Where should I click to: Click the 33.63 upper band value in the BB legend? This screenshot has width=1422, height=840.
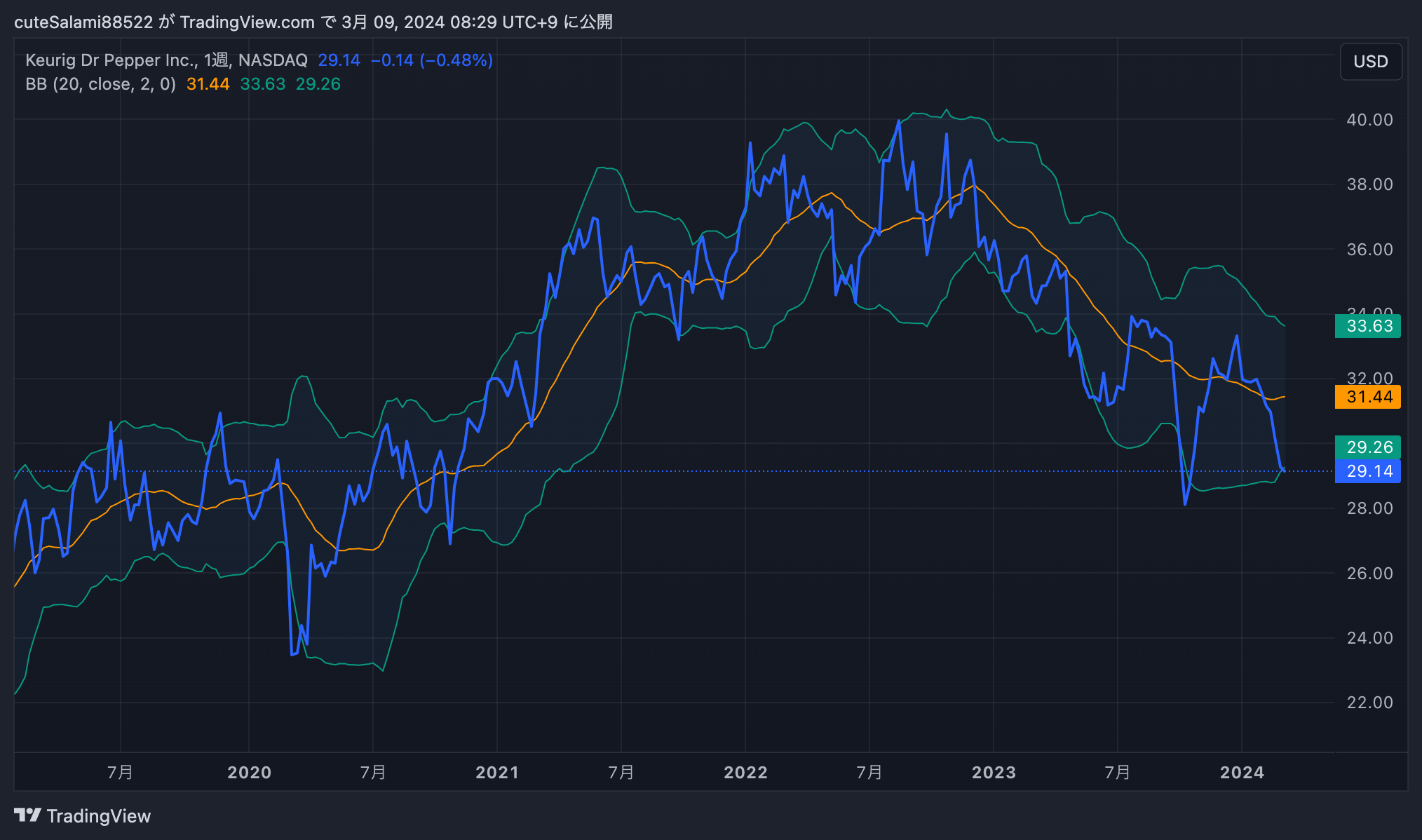point(263,84)
